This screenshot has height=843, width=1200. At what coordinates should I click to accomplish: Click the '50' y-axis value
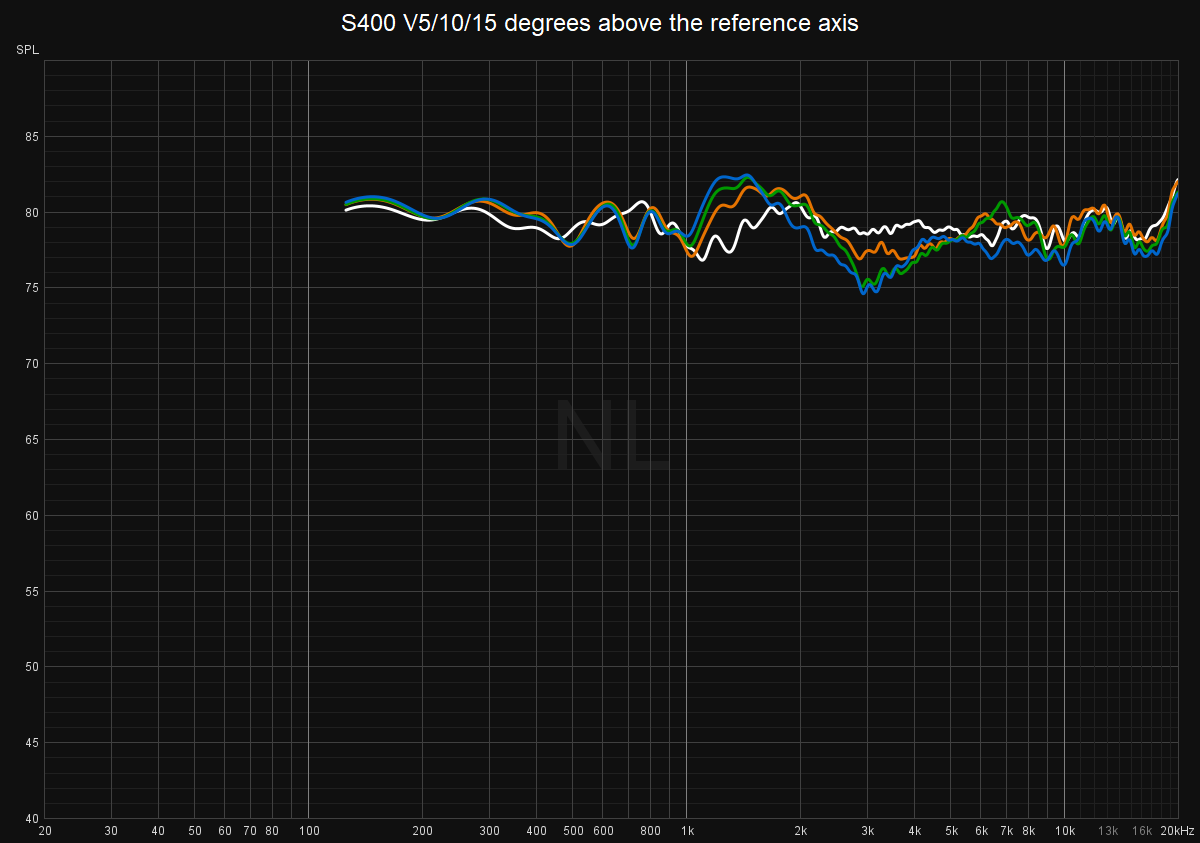[x=31, y=667]
